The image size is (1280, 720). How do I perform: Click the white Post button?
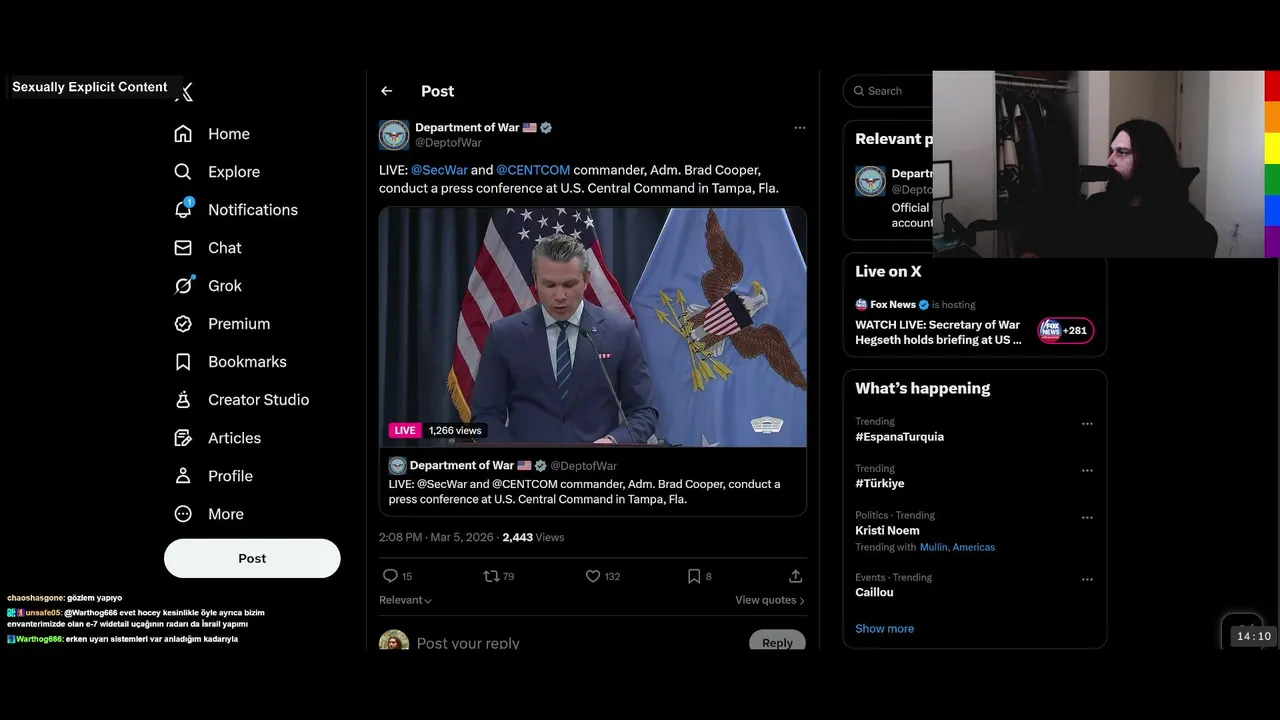pyautogui.click(x=252, y=558)
